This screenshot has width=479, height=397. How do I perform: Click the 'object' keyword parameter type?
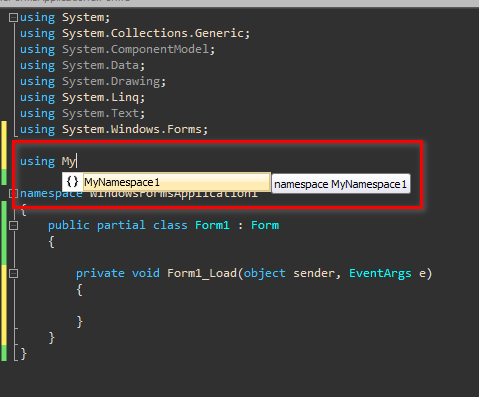click(x=264, y=273)
